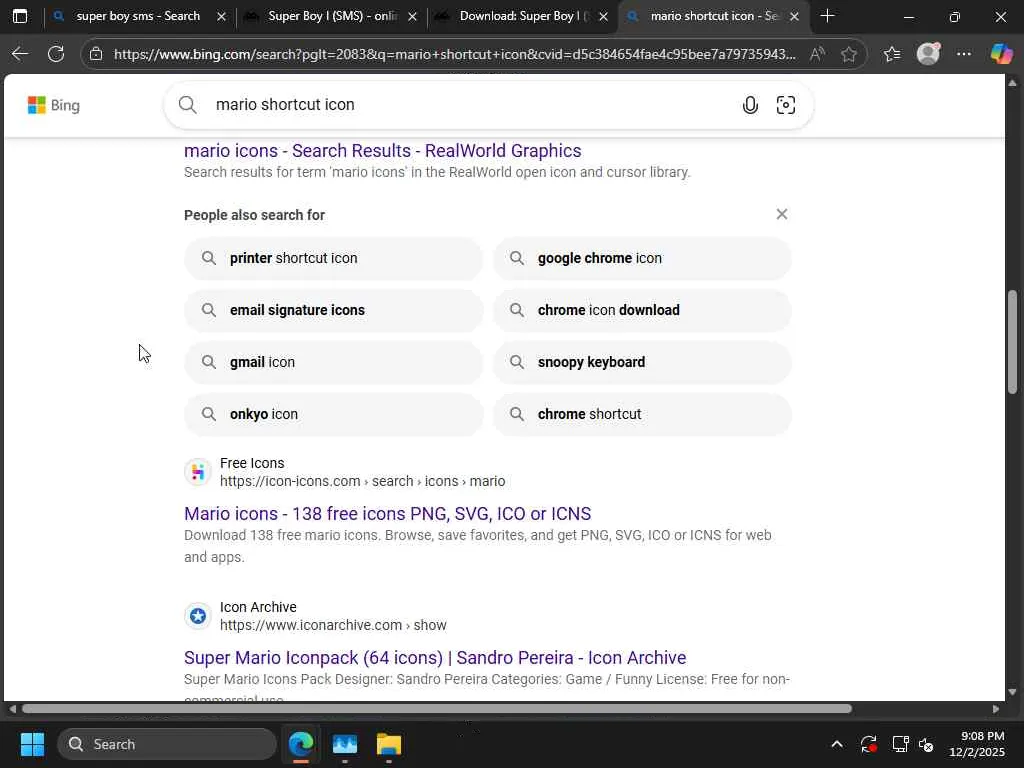The width and height of the screenshot is (1024, 768).
Task: Click the scroll down arrow of page
Action: click(1012, 692)
